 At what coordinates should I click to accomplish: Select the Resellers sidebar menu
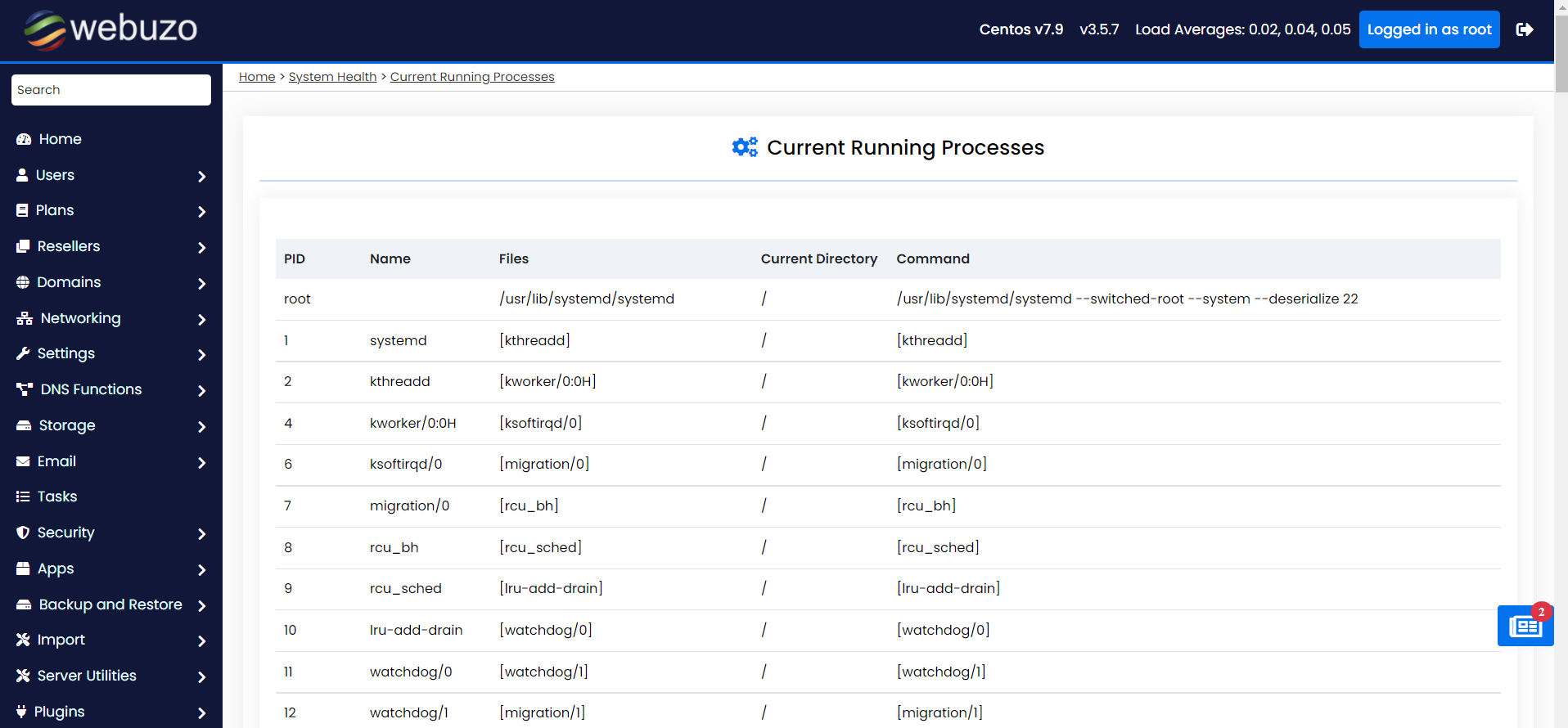[69, 246]
